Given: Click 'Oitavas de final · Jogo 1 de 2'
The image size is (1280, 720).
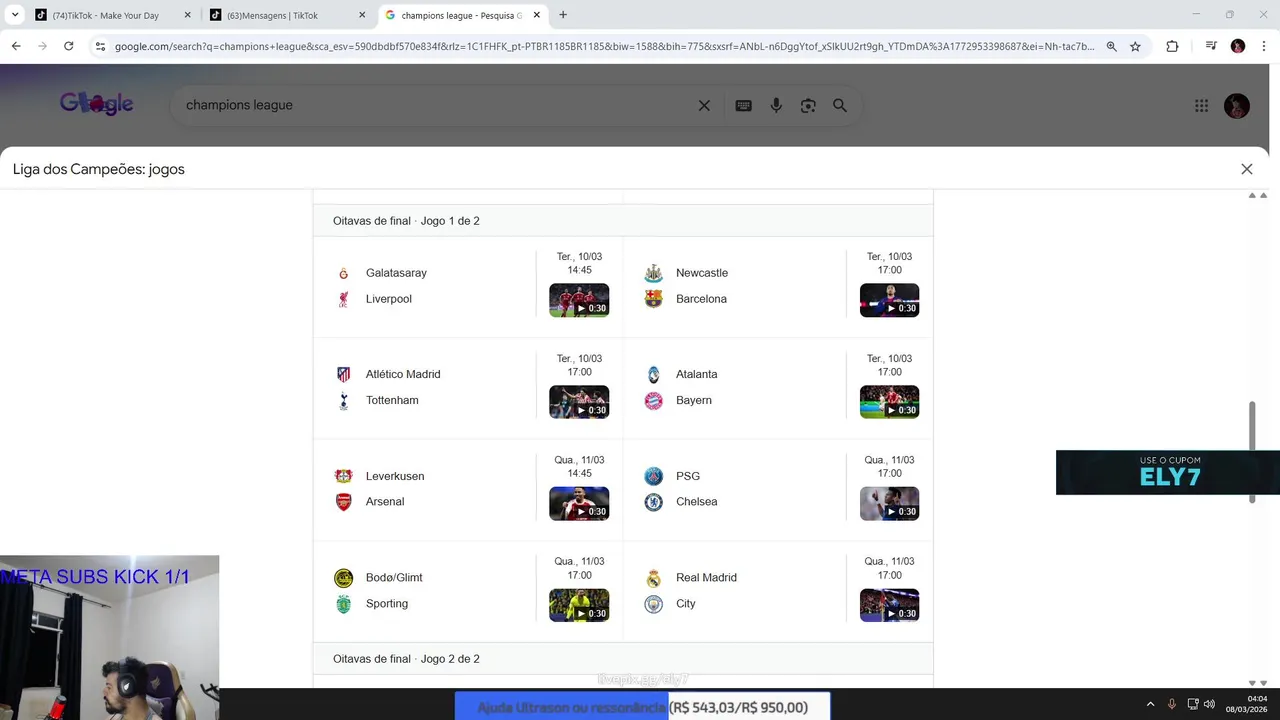Looking at the screenshot, I should [406, 221].
